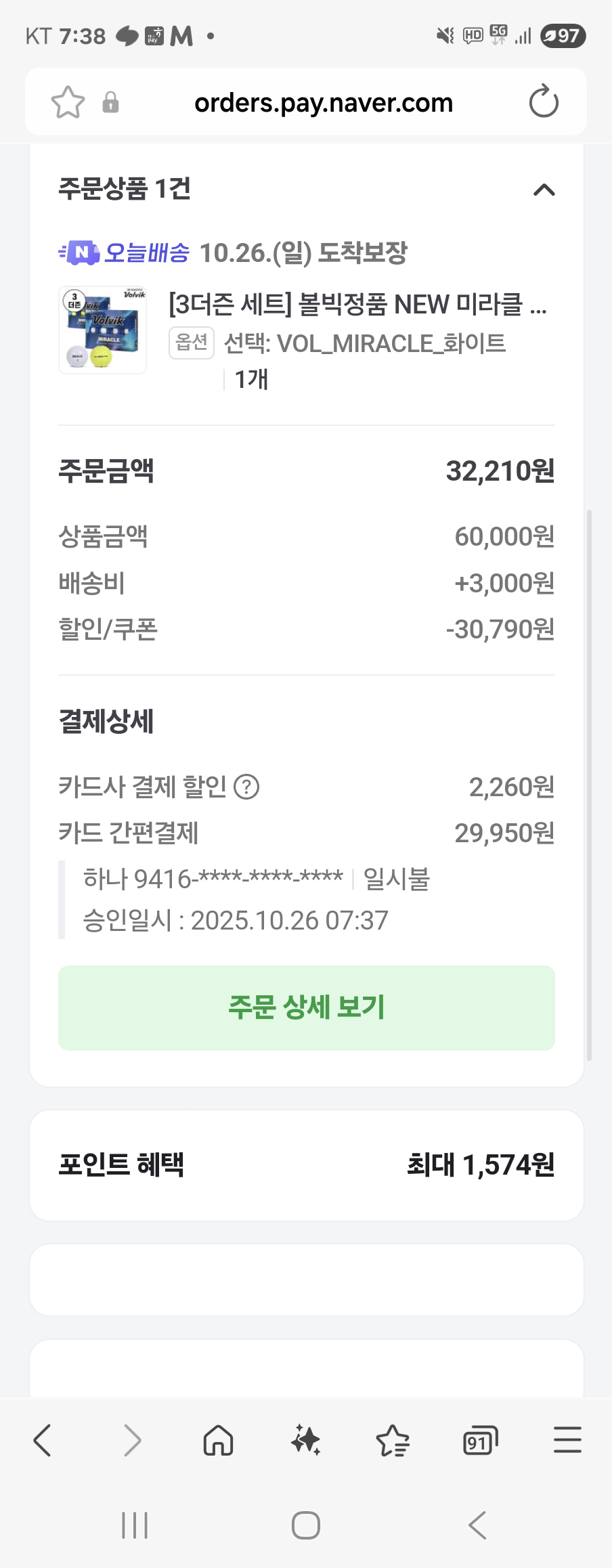The width and height of the screenshot is (612, 1568).
Task: Tap the lock icon for site security
Action: point(110,103)
